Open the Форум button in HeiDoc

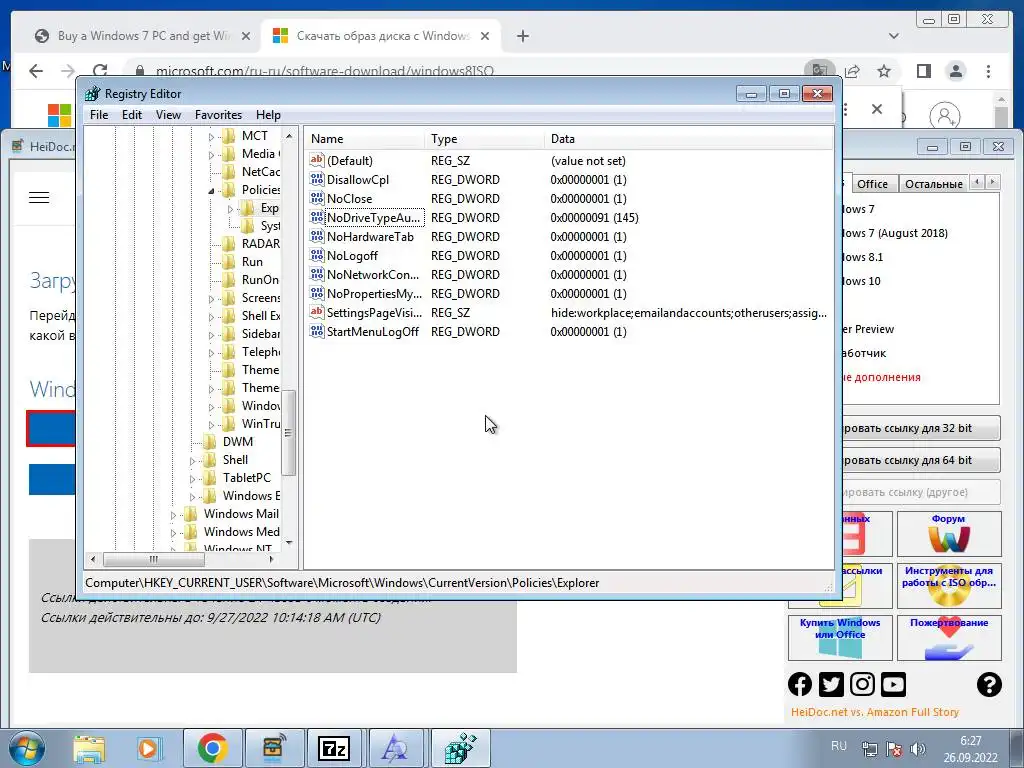click(x=949, y=534)
